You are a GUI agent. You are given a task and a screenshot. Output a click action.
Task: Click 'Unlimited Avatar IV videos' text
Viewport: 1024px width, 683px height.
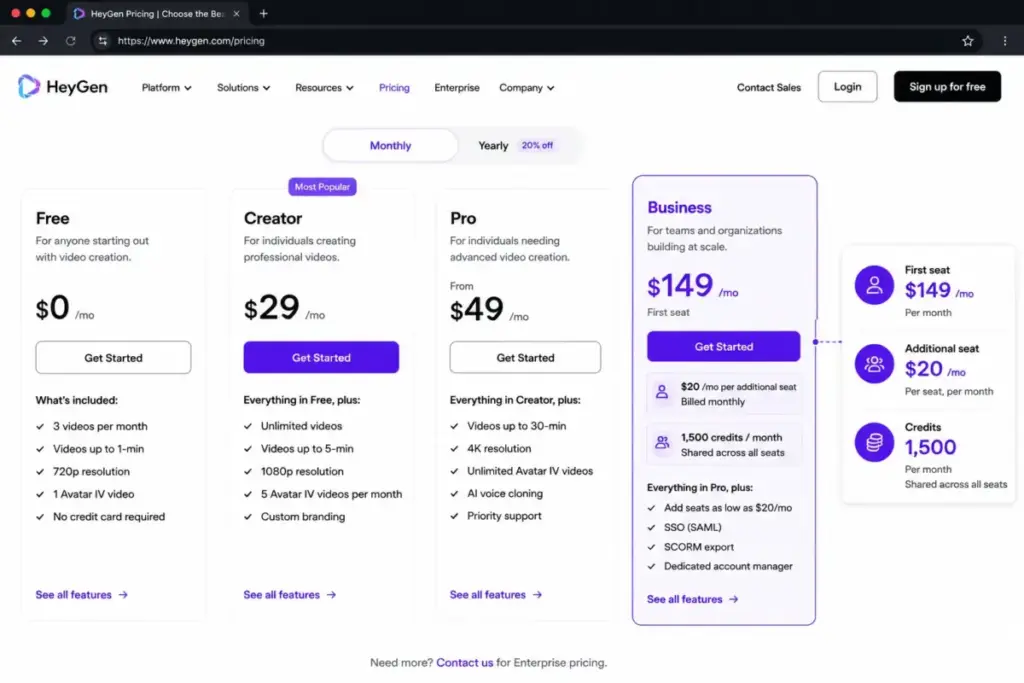tap(530, 471)
